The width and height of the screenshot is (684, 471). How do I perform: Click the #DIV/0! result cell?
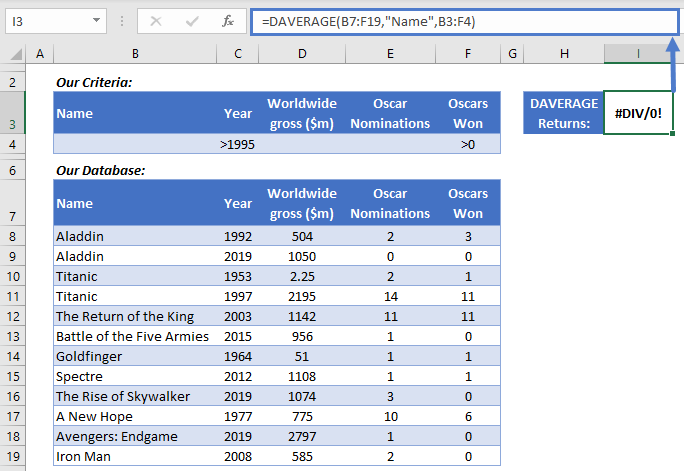tap(638, 113)
